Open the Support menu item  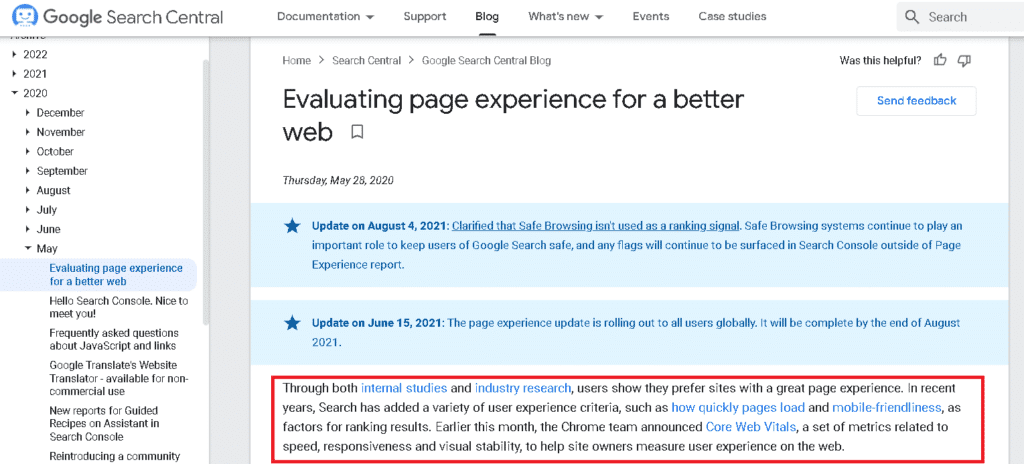(424, 17)
